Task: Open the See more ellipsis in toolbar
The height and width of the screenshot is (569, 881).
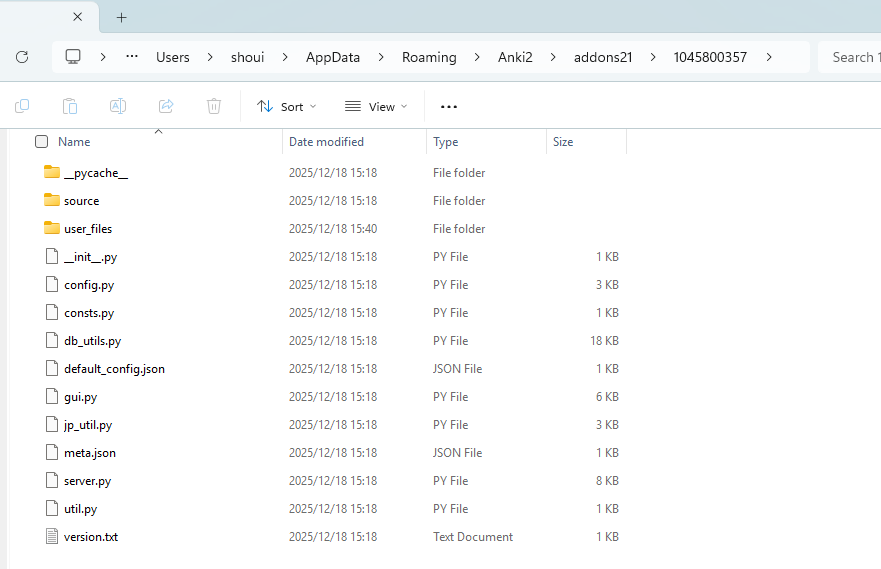Action: 449,107
